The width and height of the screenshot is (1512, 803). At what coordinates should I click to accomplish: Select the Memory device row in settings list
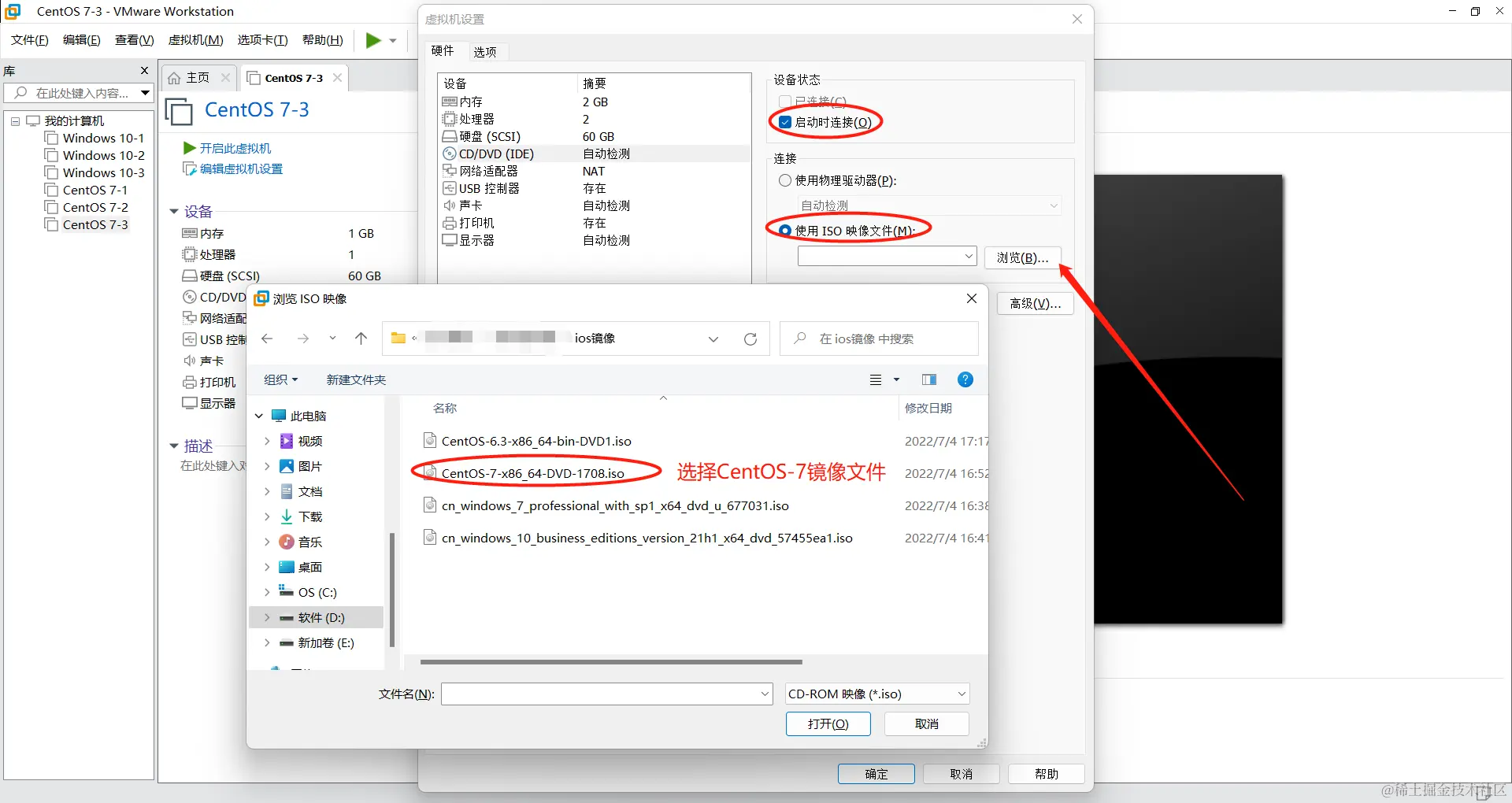(x=595, y=102)
